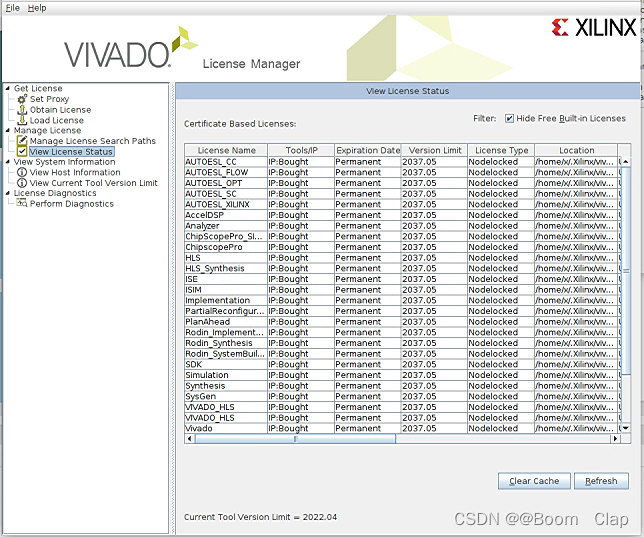Toggle Hide Free Built-in Licenses checkbox
The image size is (644, 537).
pyautogui.click(x=509, y=118)
